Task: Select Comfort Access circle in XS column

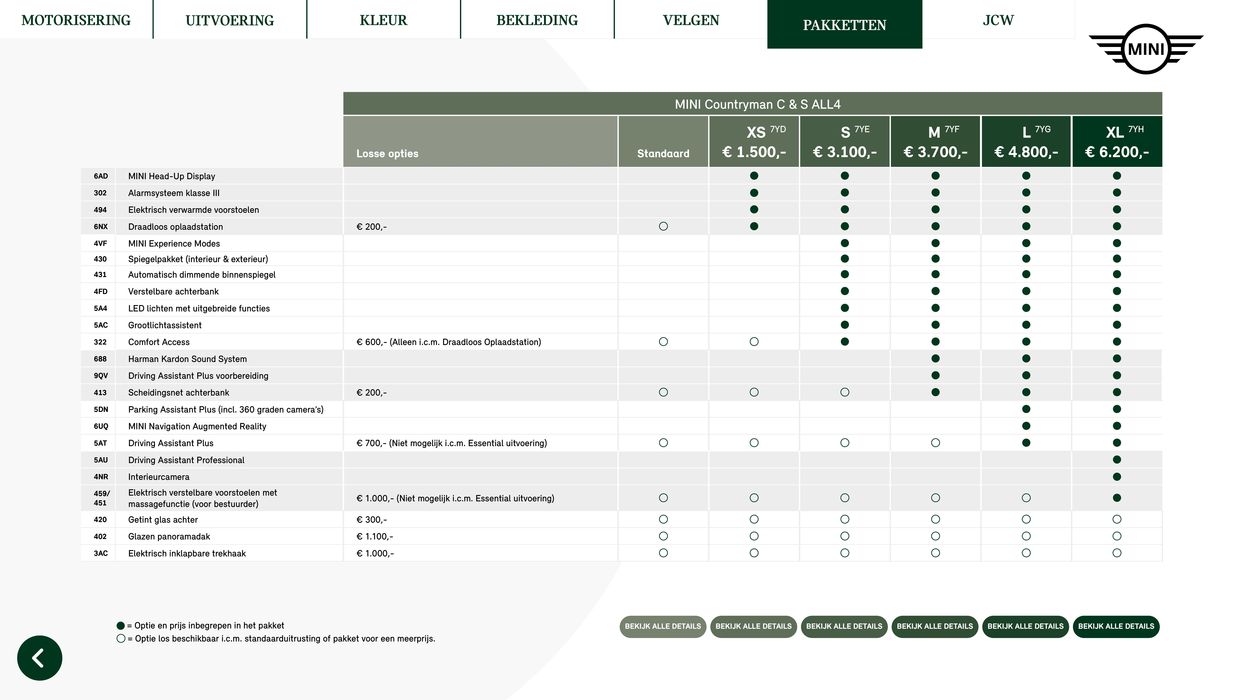Action: (x=754, y=342)
